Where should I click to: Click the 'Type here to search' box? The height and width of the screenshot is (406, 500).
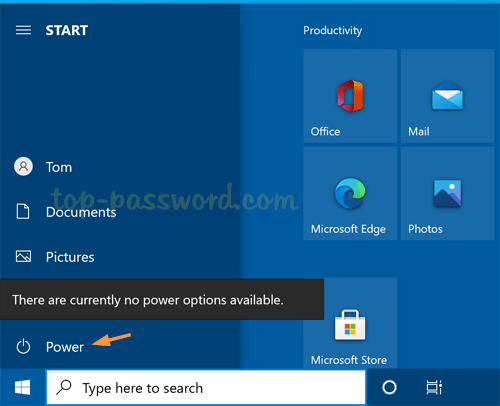tap(206, 387)
